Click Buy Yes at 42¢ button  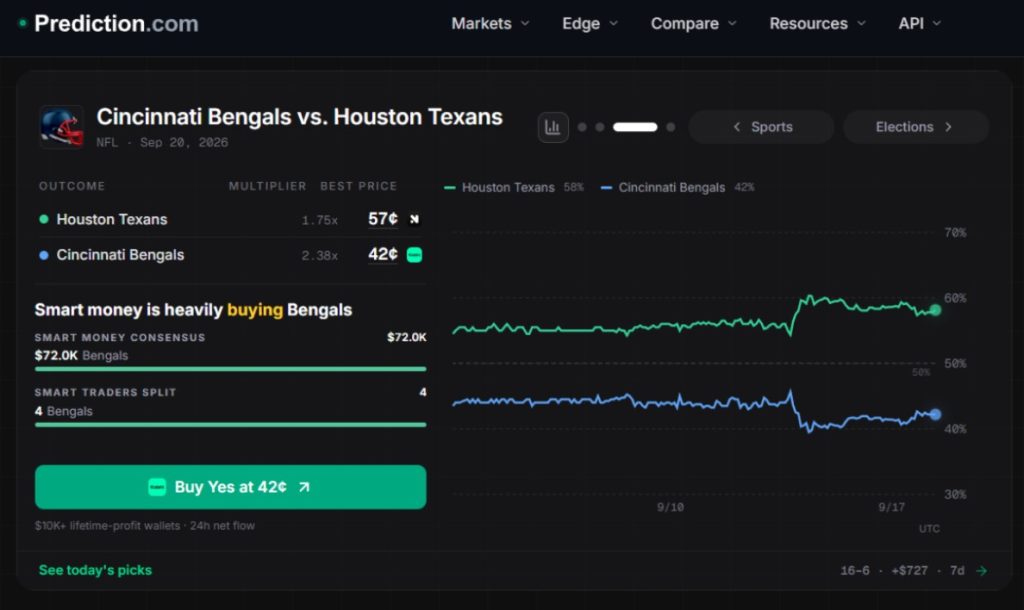pyautogui.click(x=231, y=487)
